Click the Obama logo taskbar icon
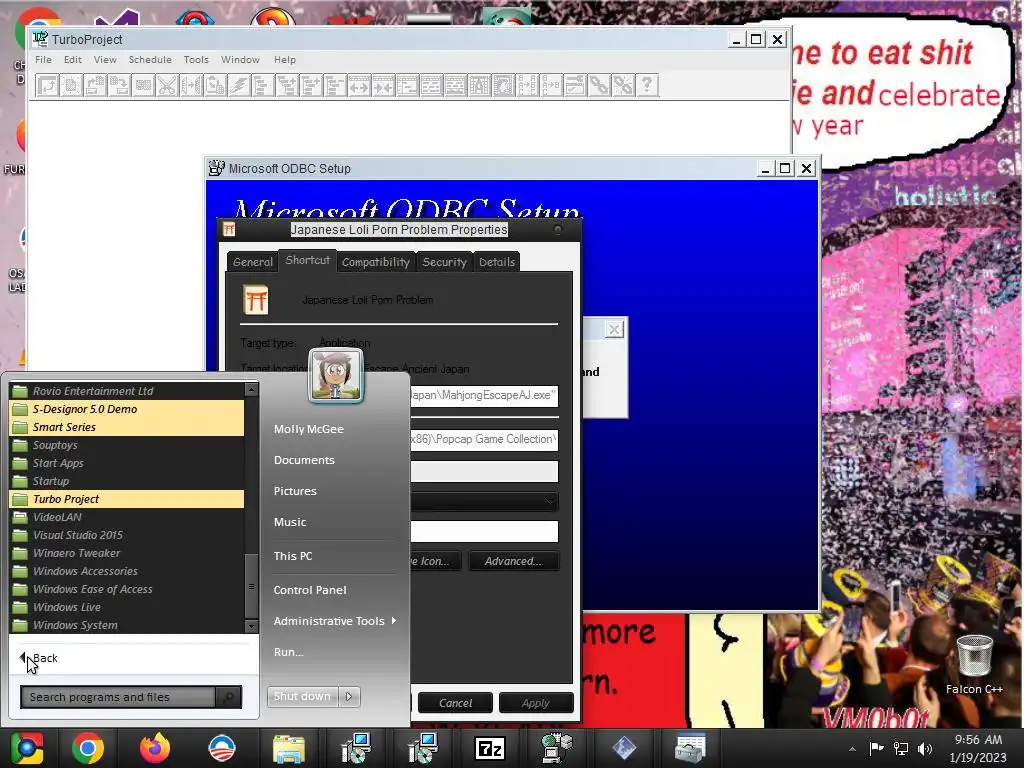Screen dimensions: 1024x768 pyautogui.click(x=222, y=748)
